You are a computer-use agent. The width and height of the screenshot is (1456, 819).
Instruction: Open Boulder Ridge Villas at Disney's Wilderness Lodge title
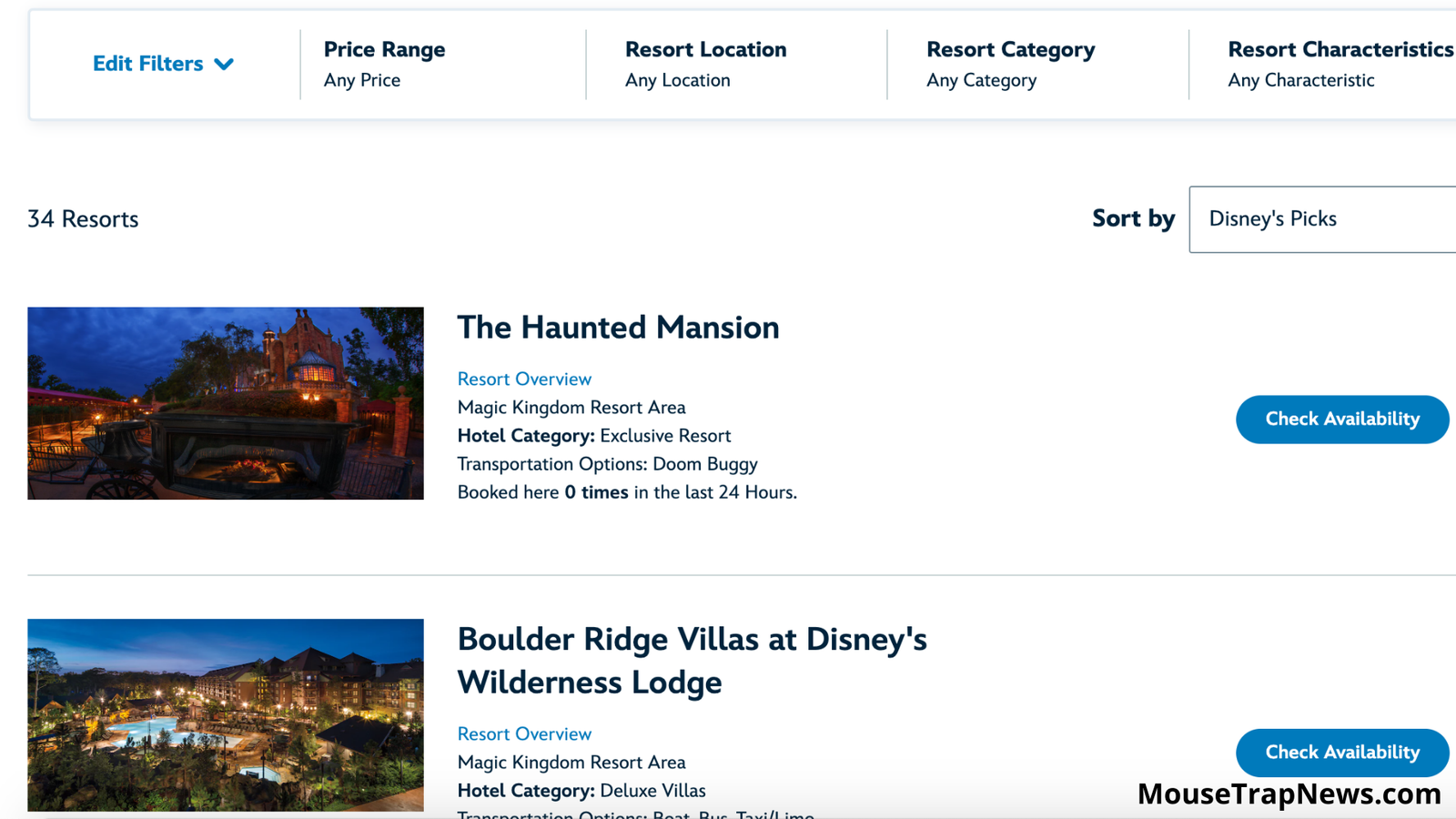[x=693, y=661]
